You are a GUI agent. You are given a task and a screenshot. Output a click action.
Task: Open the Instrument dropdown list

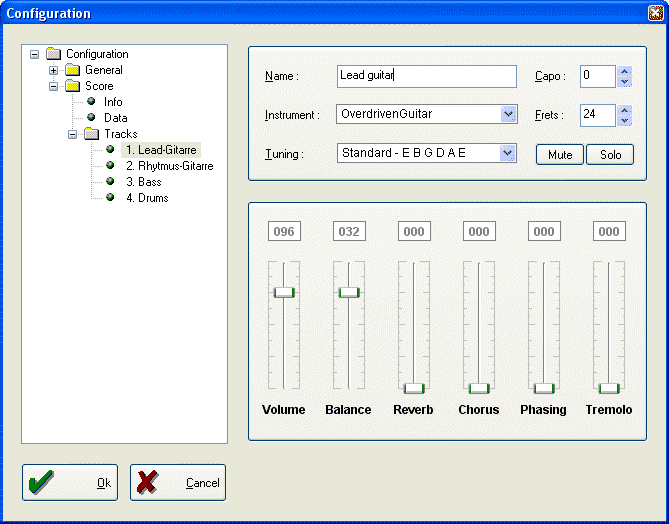pos(508,114)
